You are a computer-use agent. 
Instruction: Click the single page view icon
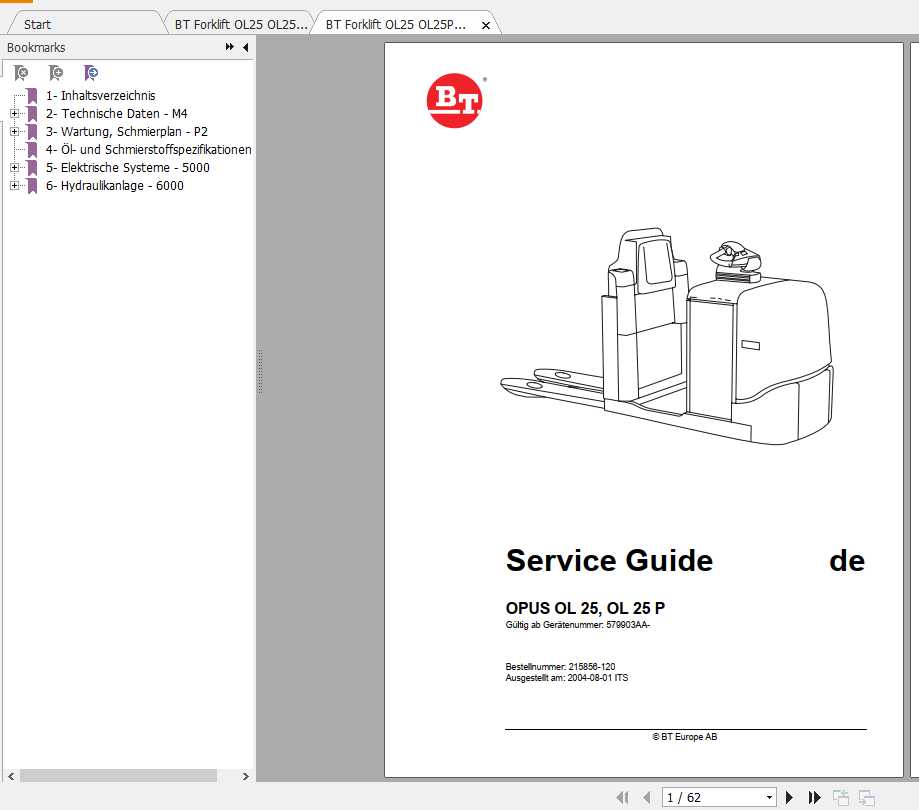point(841,797)
